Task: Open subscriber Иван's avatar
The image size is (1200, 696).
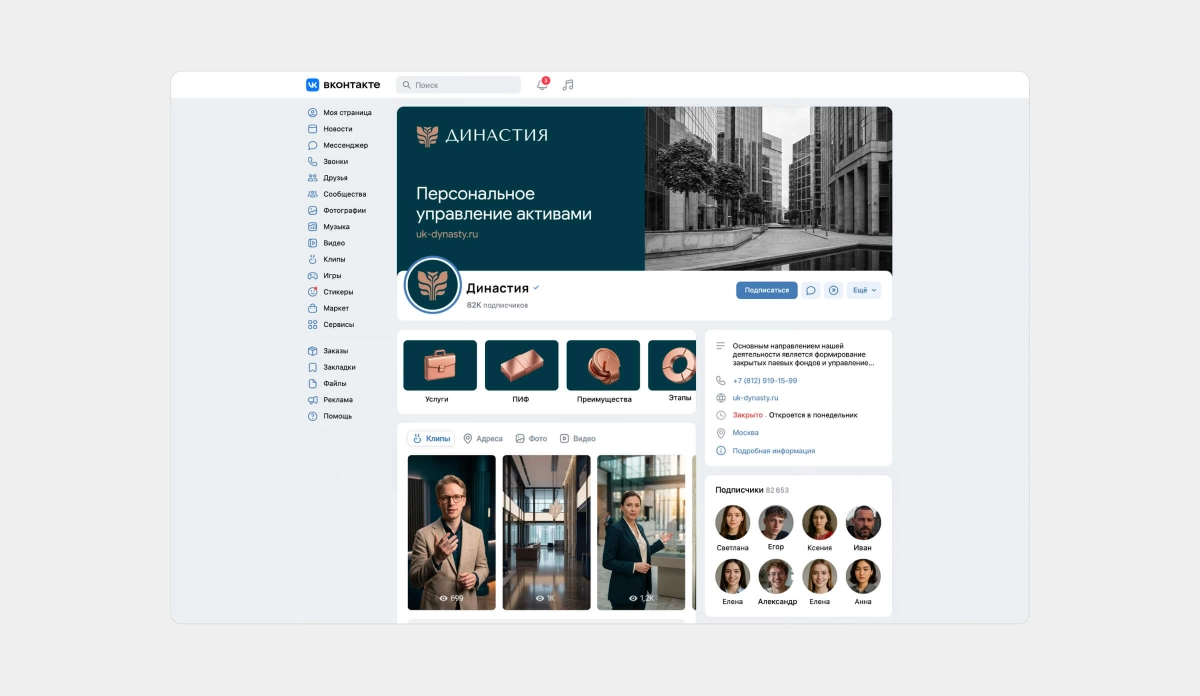Action: tap(863, 522)
